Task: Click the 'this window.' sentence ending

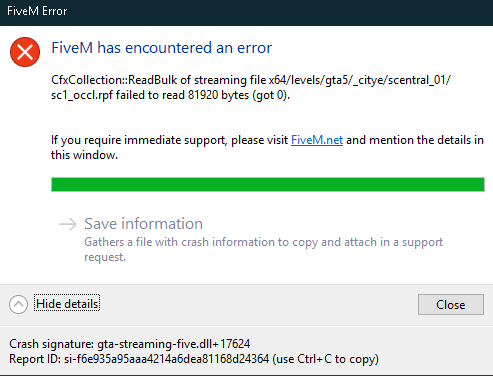Action: click(x=84, y=155)
